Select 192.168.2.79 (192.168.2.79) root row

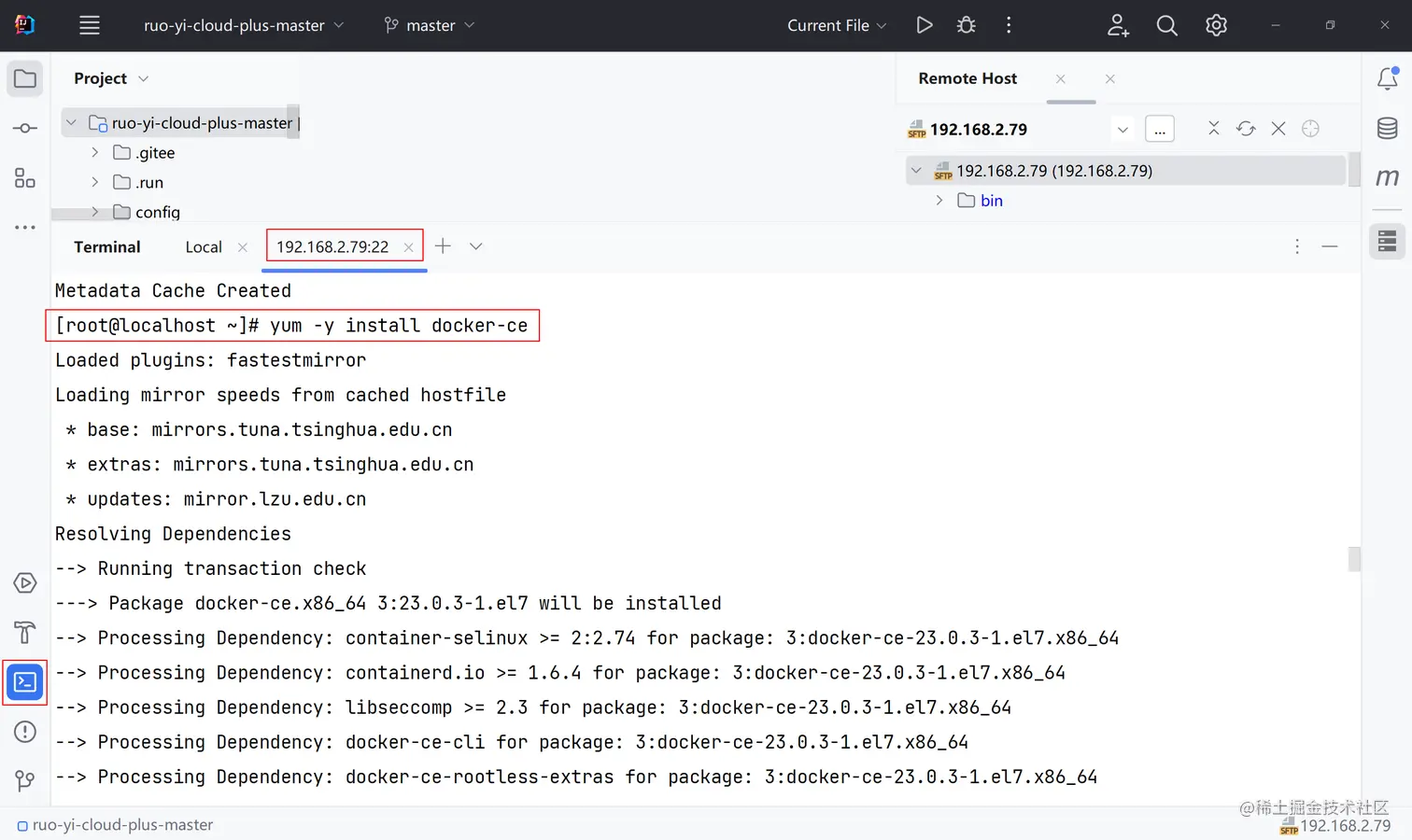[1125, 171]
